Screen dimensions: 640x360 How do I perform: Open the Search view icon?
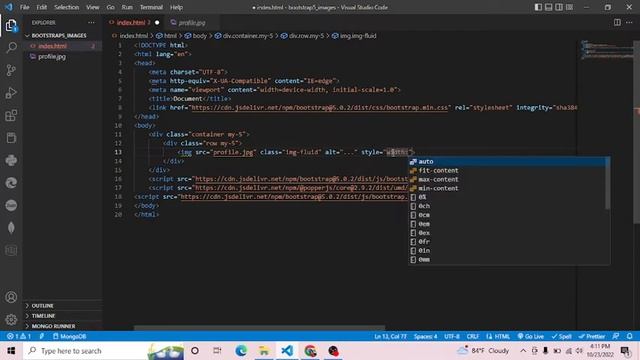pyautogui.click(x=11, y=48)
